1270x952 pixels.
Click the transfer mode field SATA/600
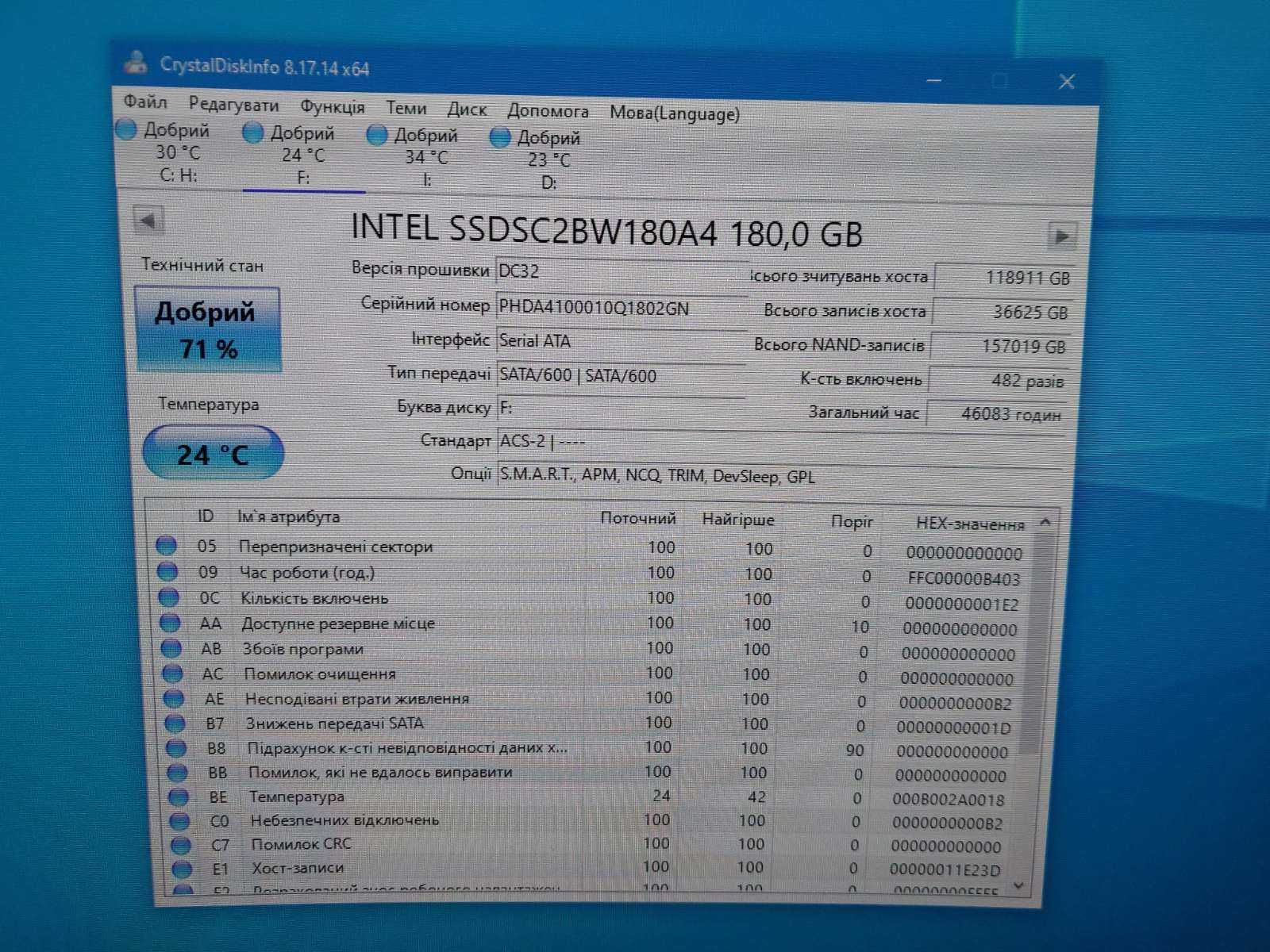[621, 375]
